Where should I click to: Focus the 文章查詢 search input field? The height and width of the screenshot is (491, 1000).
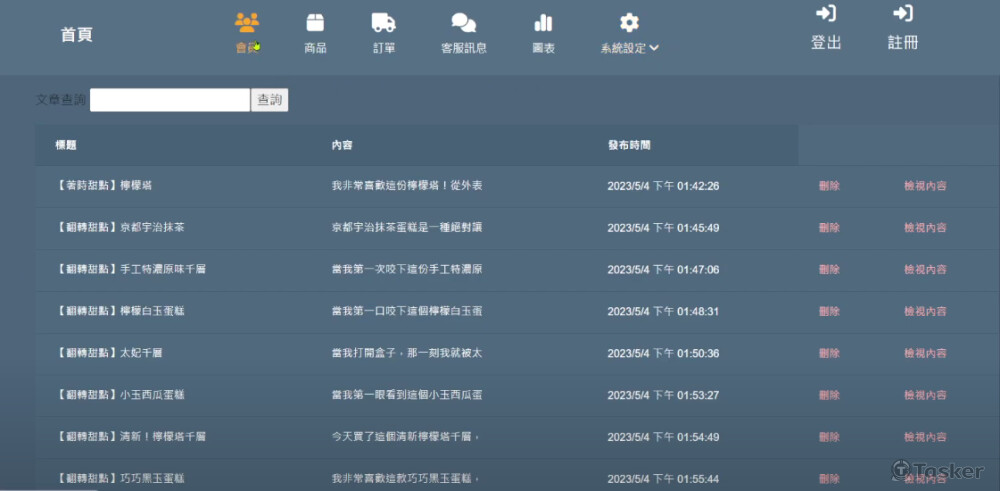pos(170,100)
